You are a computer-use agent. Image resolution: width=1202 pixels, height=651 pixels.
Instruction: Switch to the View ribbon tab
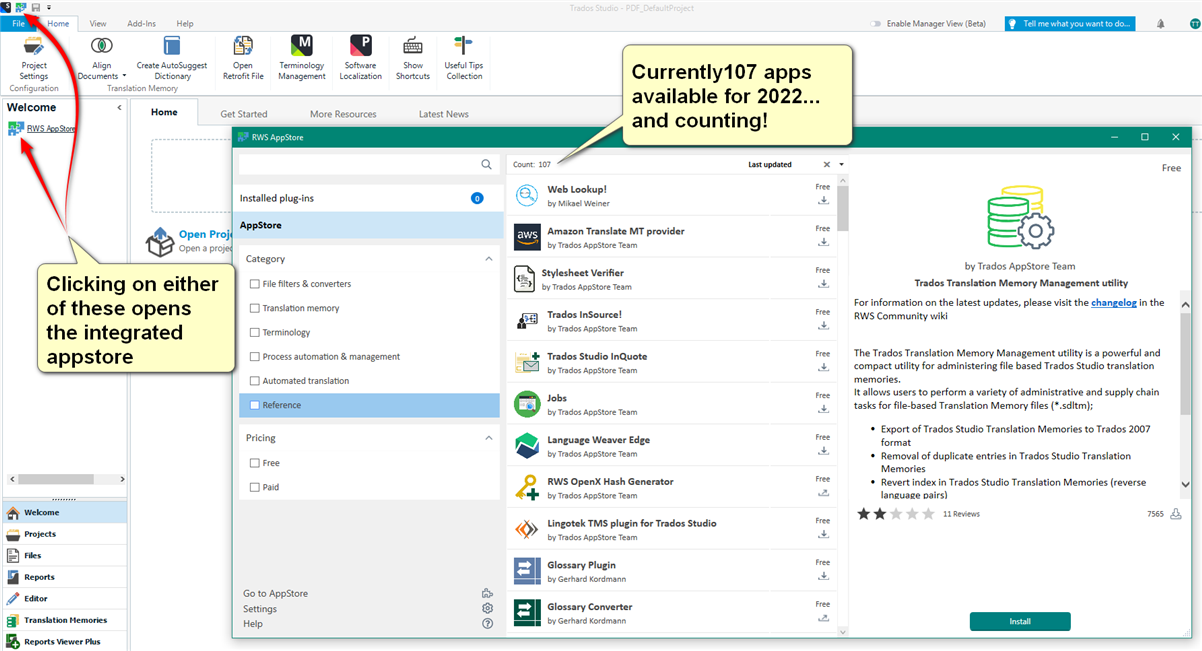98,23
